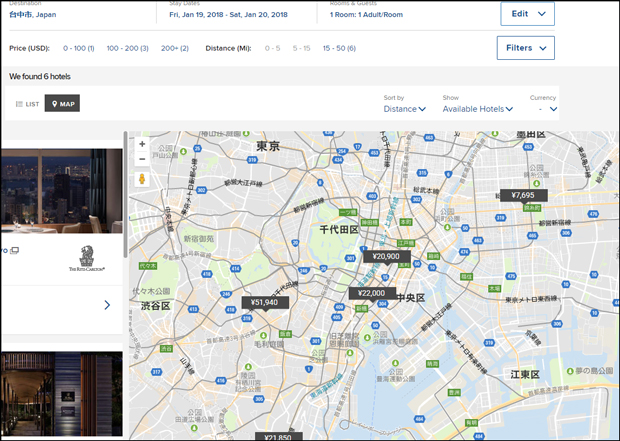
Task: Open the Filters button
Action: click(525, 48)
